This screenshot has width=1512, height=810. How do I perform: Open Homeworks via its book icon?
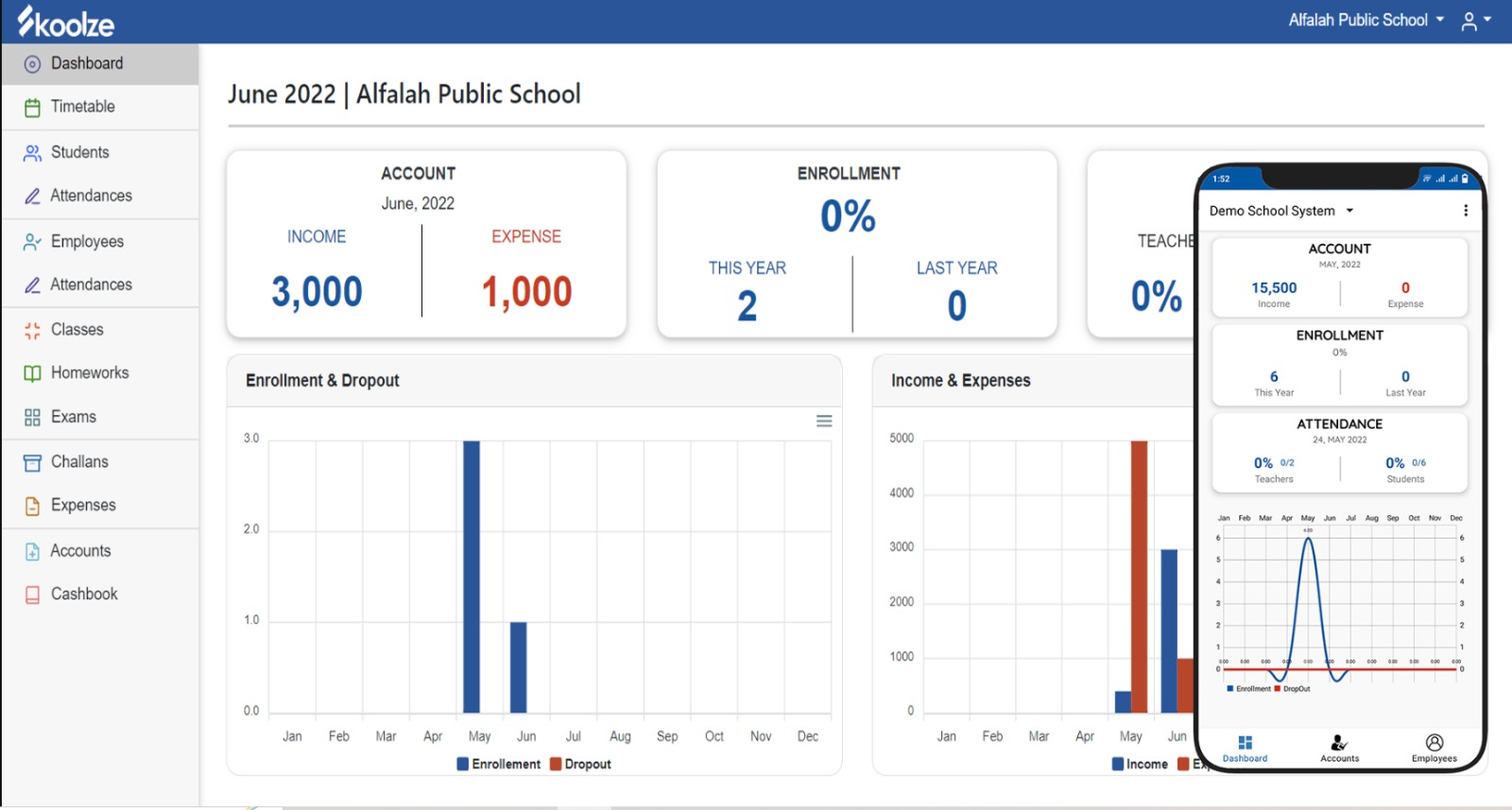pyautogui.click(x=32, y=373)
